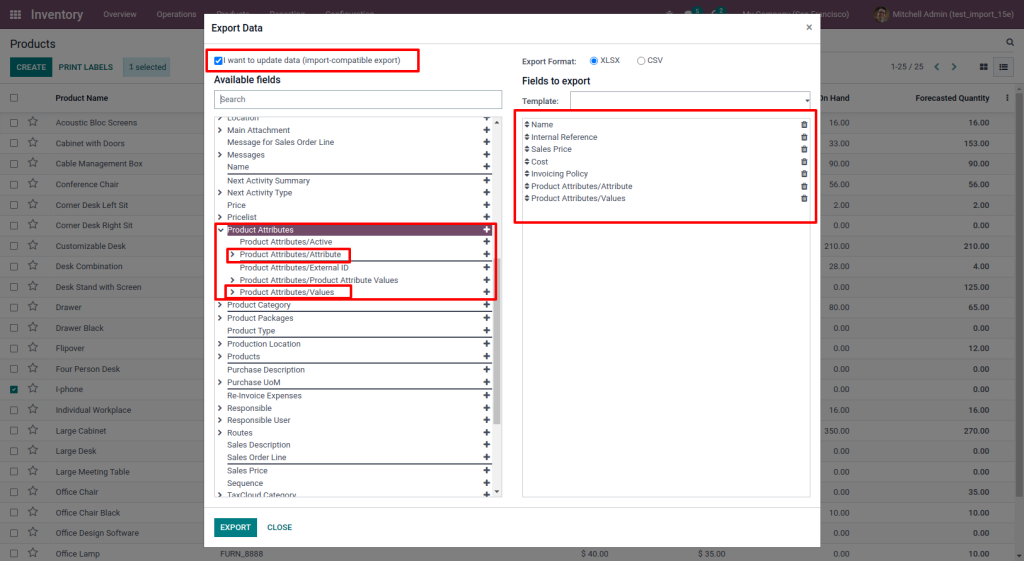Switch to list view icon
Screen dimensions: 1024x561
(x=1003, y=67)
